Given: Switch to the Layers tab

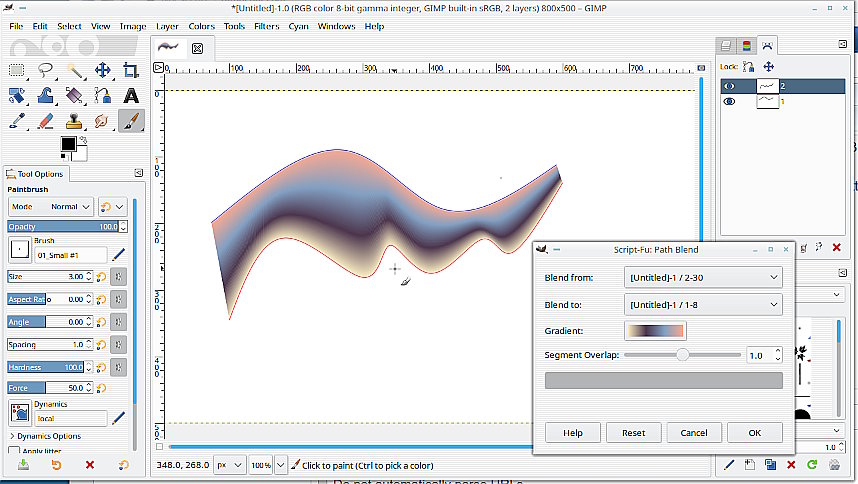Looking at the screenshot, I should click(x=726, y=46).
